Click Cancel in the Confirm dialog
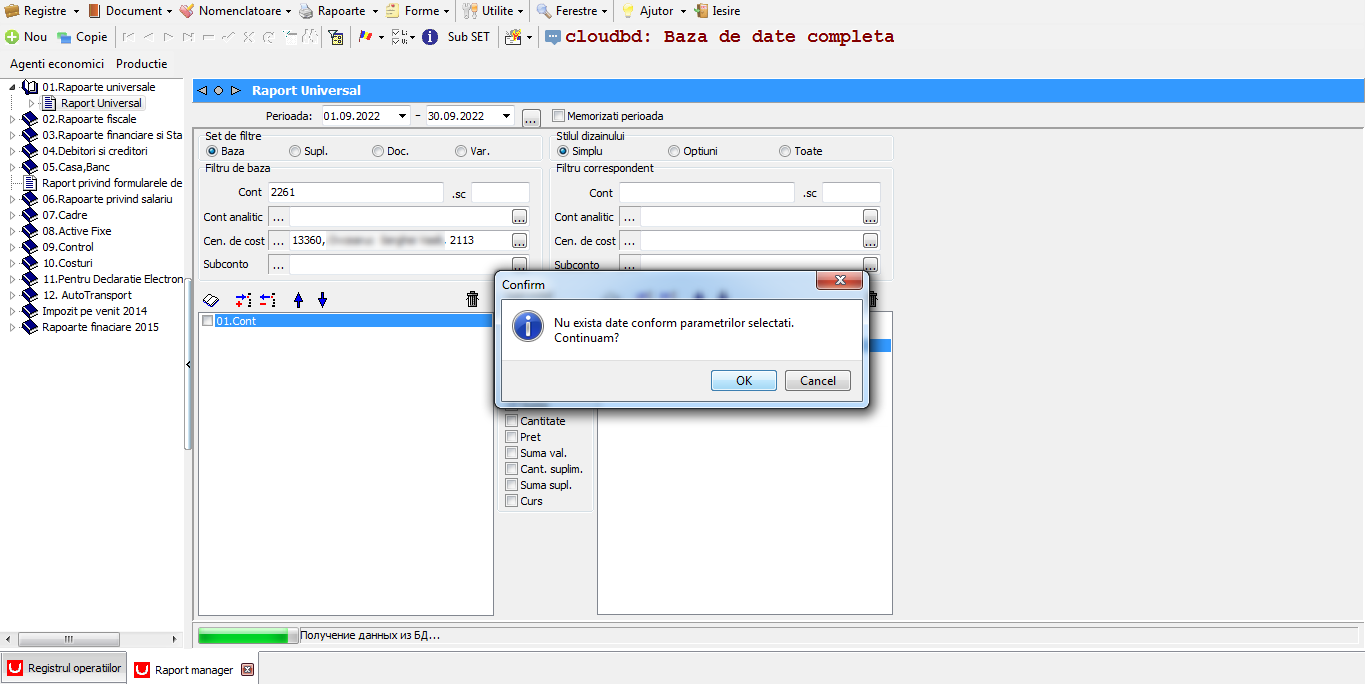 pos(818,381)
